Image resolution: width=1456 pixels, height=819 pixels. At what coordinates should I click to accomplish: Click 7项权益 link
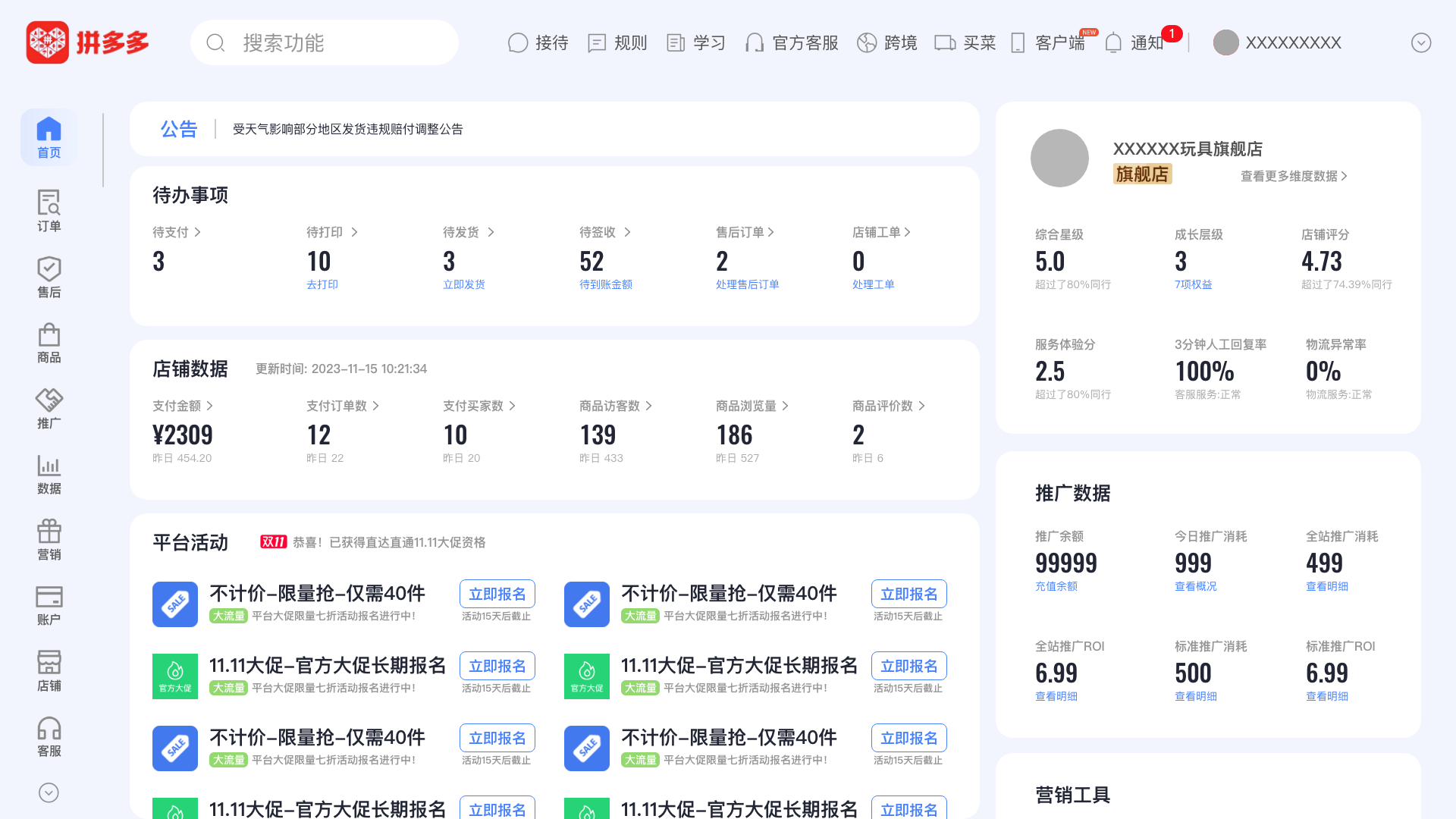1194,284
